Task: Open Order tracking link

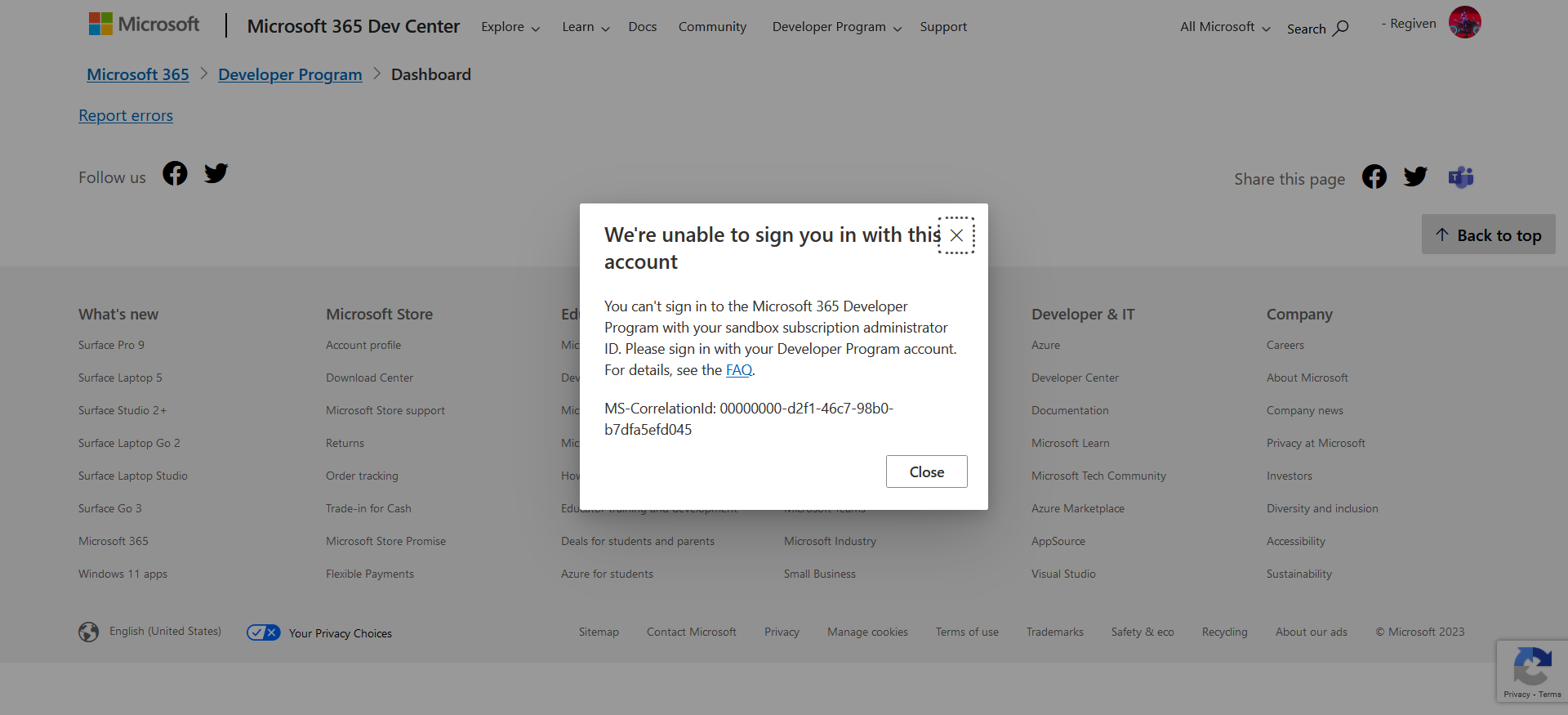Action: [362, 476]
